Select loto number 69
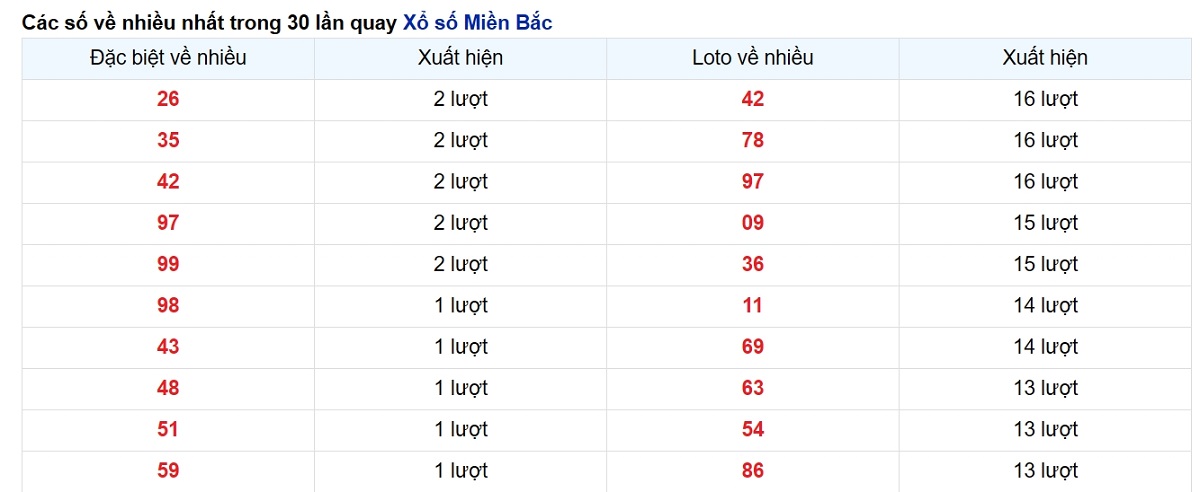1200x492 pixels. click(x=753, y=347)
